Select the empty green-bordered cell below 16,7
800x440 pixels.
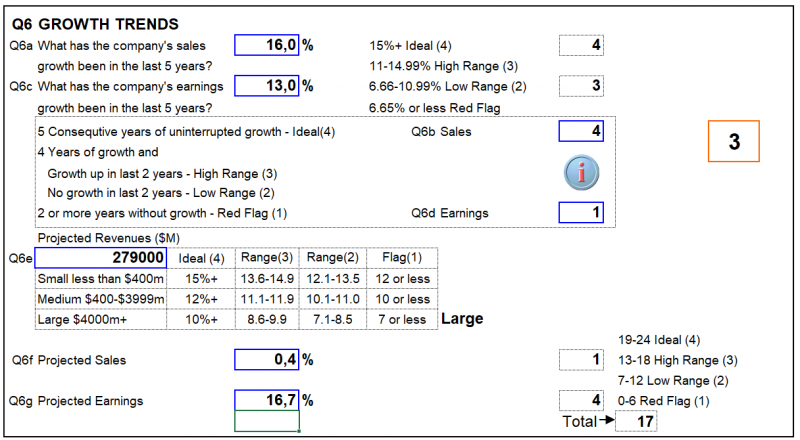[267, 421]
